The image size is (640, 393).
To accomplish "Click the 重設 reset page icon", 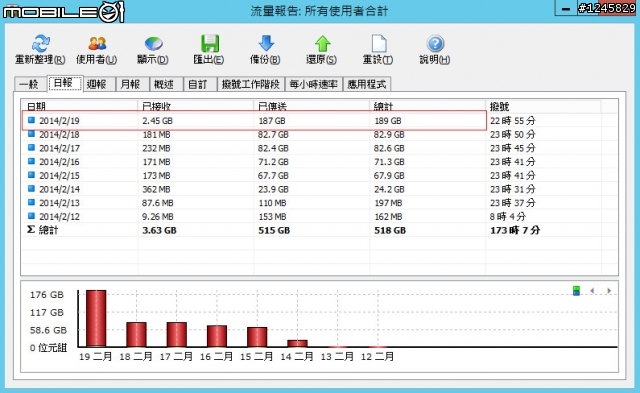I will 378,44.
